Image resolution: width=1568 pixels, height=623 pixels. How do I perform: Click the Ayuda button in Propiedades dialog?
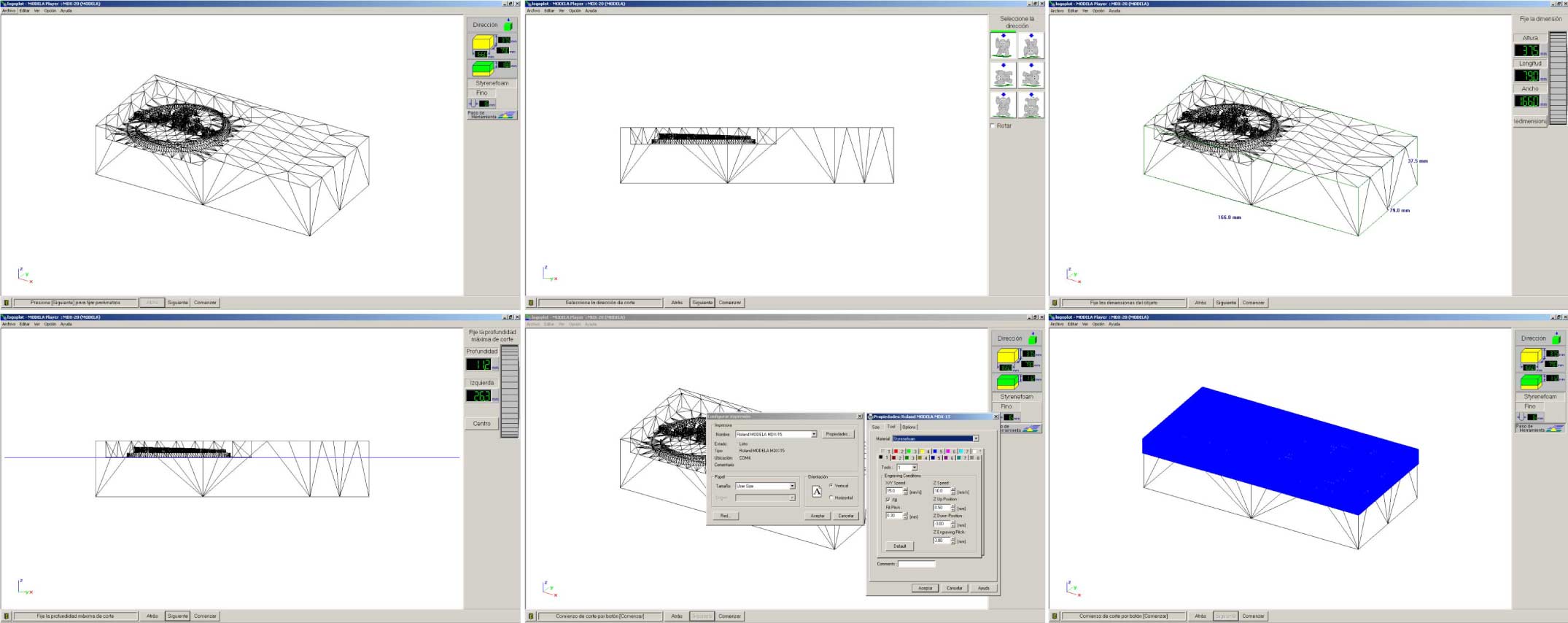tap(984, 588)
